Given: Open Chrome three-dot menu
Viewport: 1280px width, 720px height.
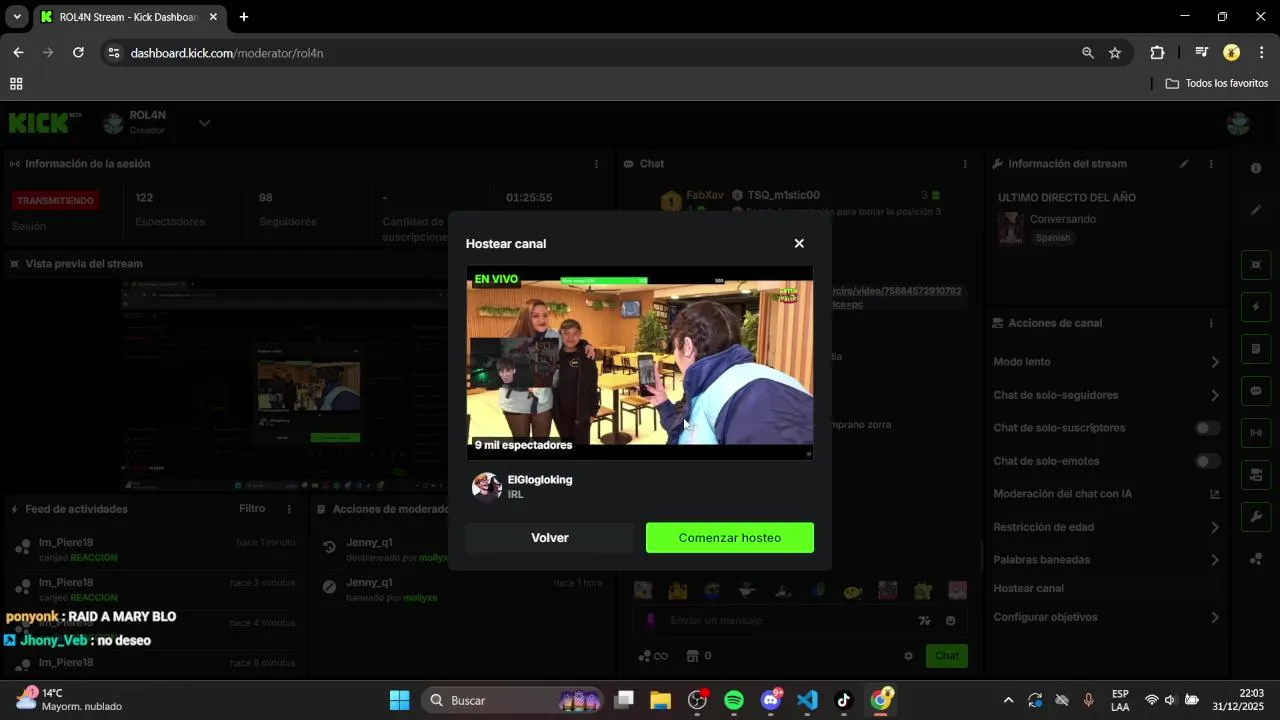Looking at the screenshot, I should tap(1262, 53).
